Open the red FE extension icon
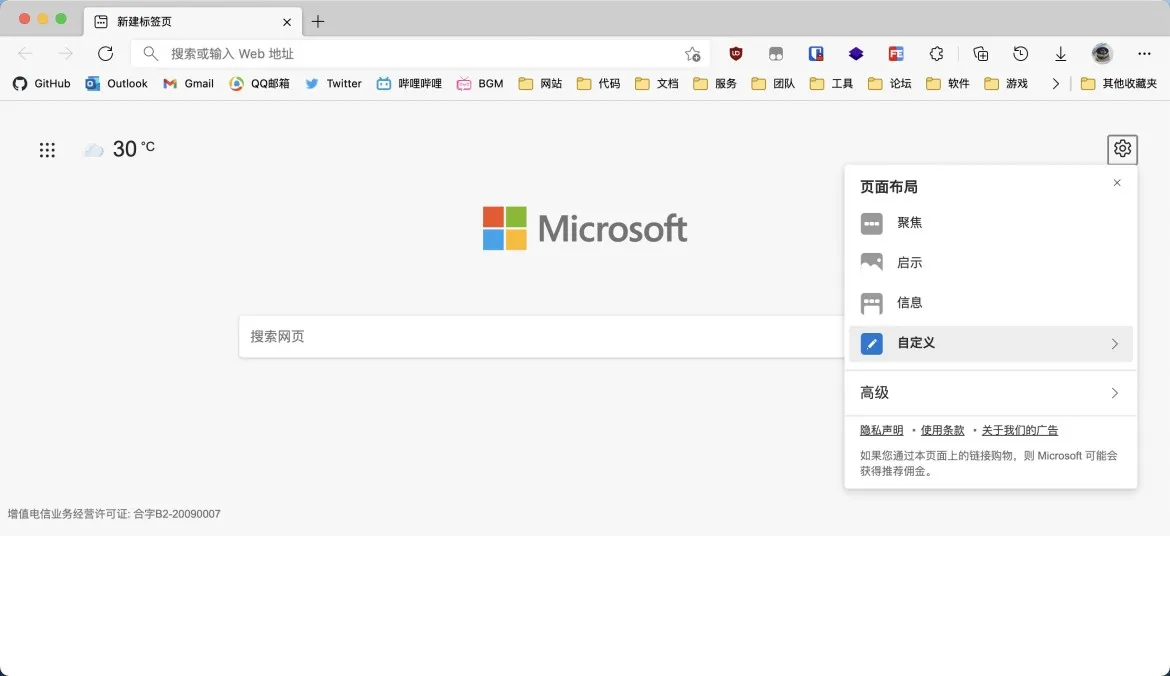Screen dimensions: 1170x676 point(896,54)
